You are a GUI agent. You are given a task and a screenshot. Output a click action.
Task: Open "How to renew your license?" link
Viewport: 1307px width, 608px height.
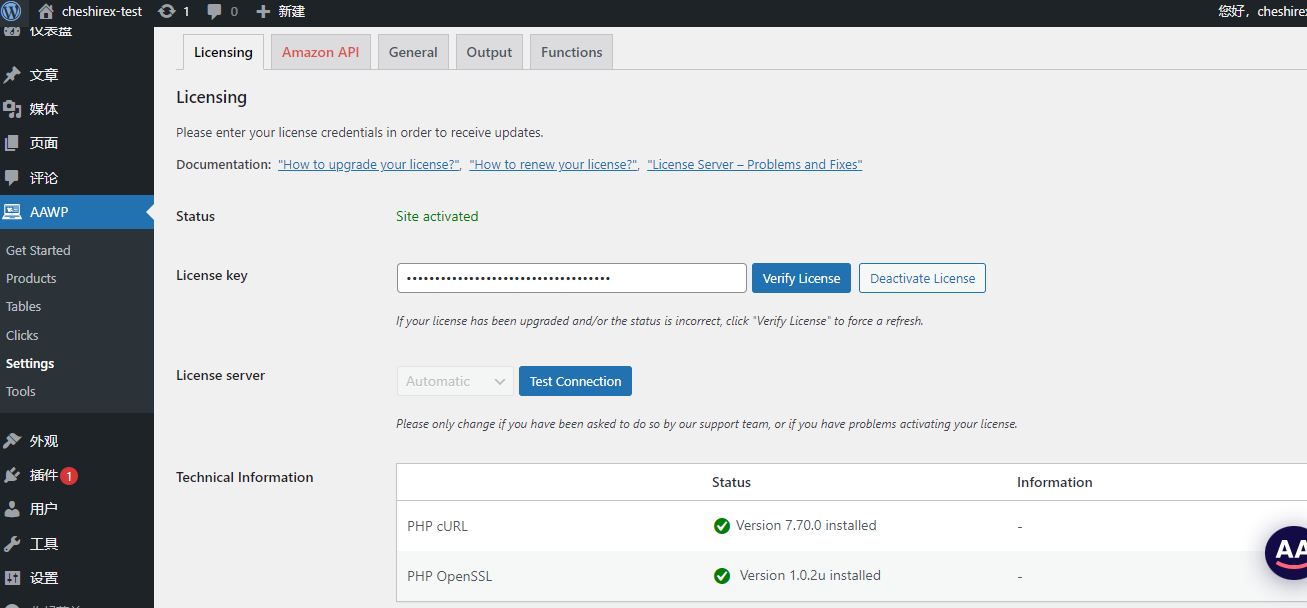click(554, 165)
